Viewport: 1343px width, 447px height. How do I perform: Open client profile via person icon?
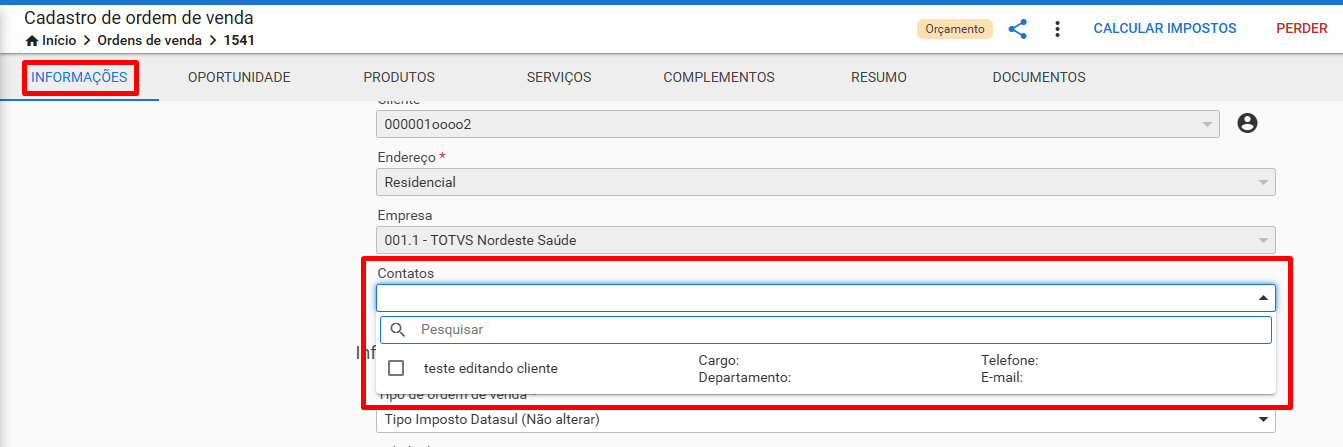coord(1247,123)
